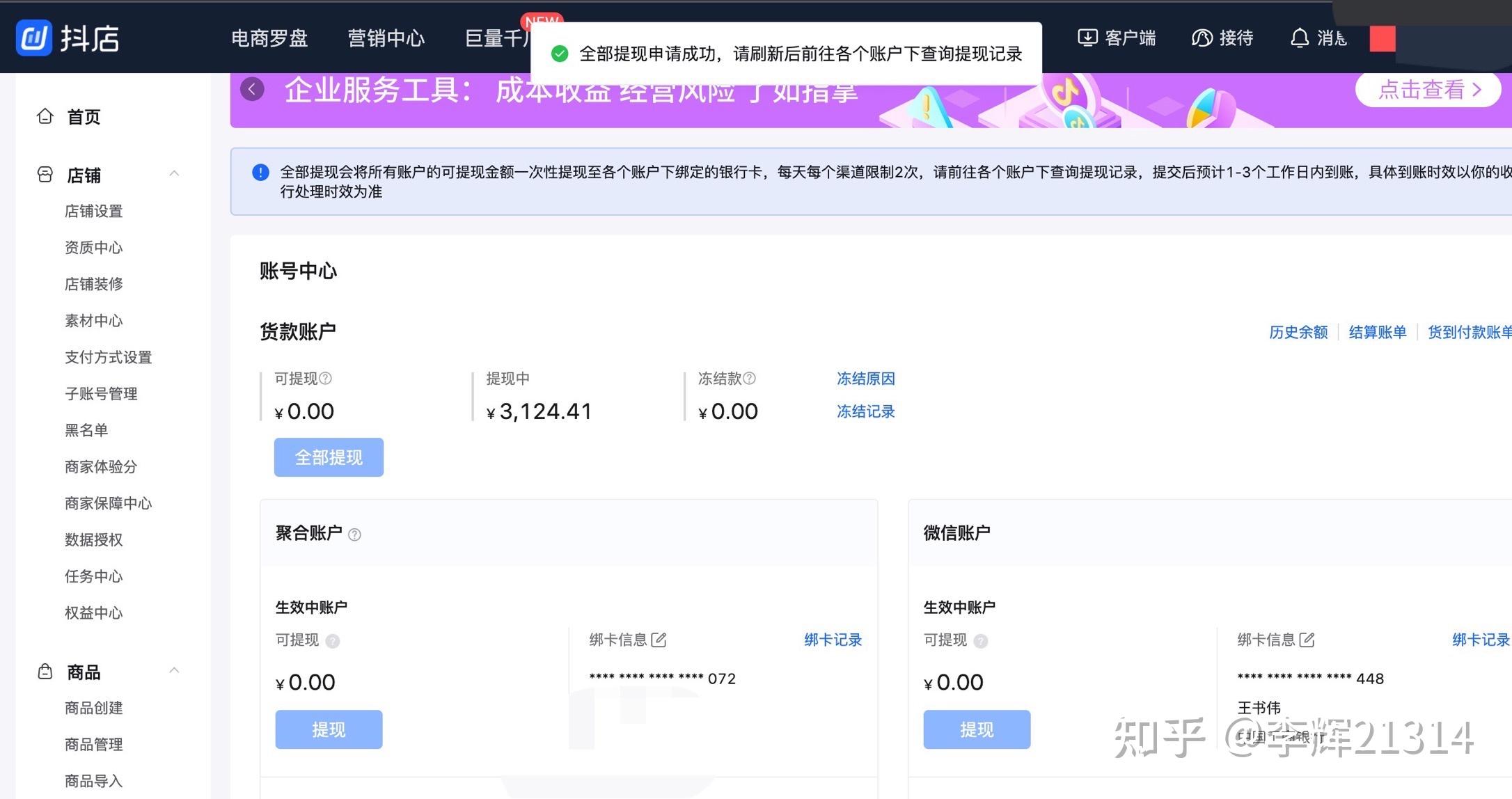The image size is (1512, 799).
Task: Click the back arrow on the purple banner
Action: click(252, 89)
